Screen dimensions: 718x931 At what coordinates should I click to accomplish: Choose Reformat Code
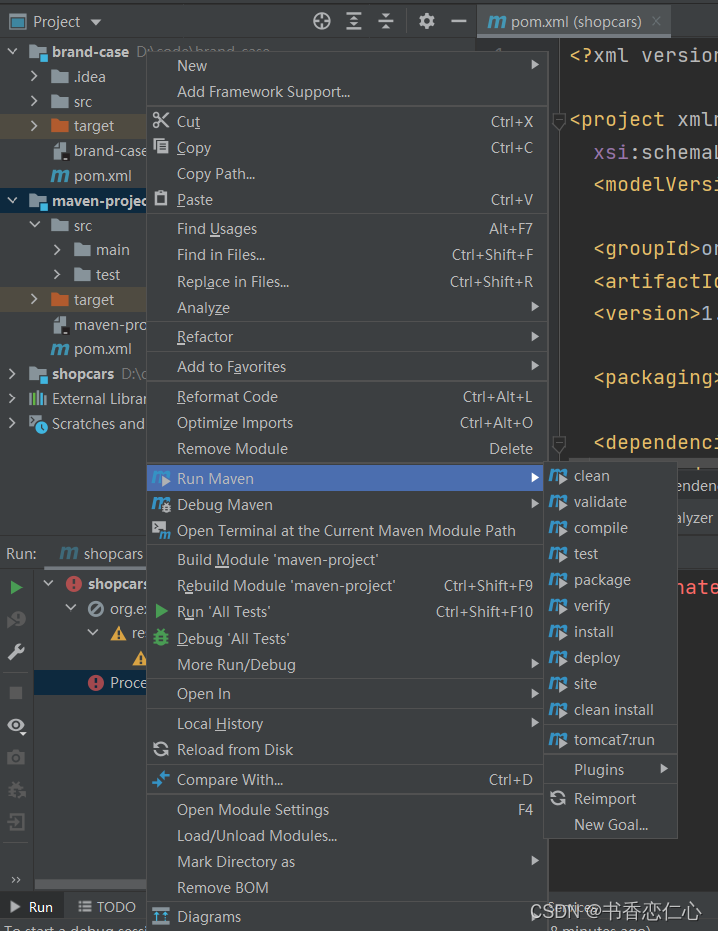pyautogui.click(x=346, y=397)
